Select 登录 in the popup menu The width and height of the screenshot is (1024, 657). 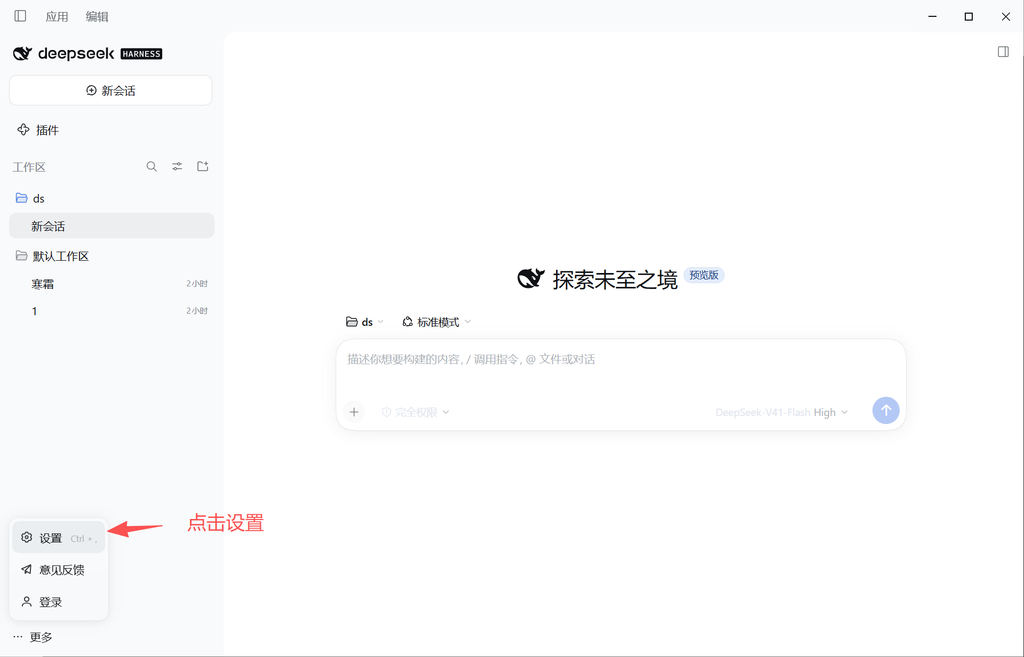[x=59, y=601]
